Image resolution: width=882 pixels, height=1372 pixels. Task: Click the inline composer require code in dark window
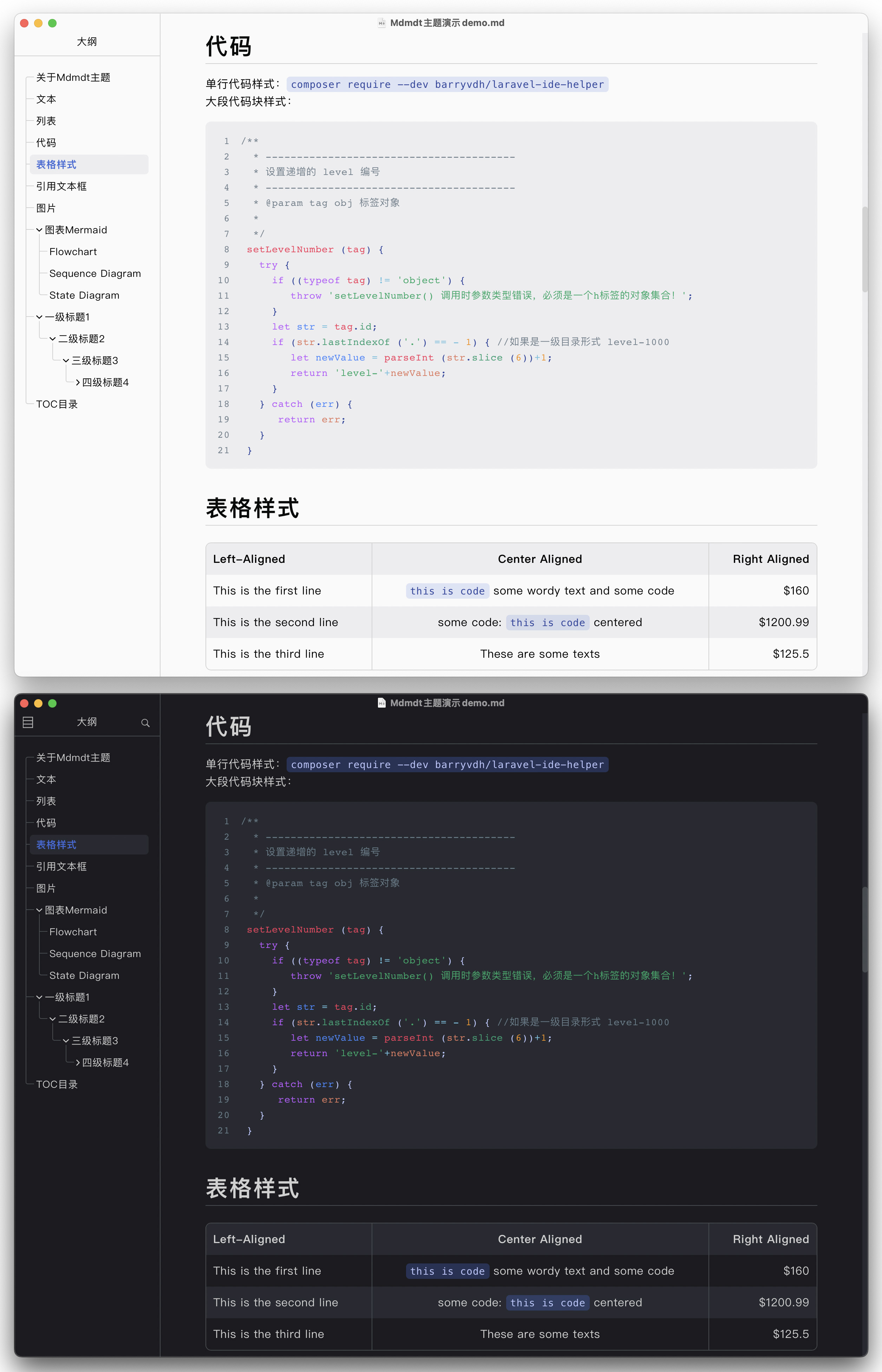tap(447, 765)
